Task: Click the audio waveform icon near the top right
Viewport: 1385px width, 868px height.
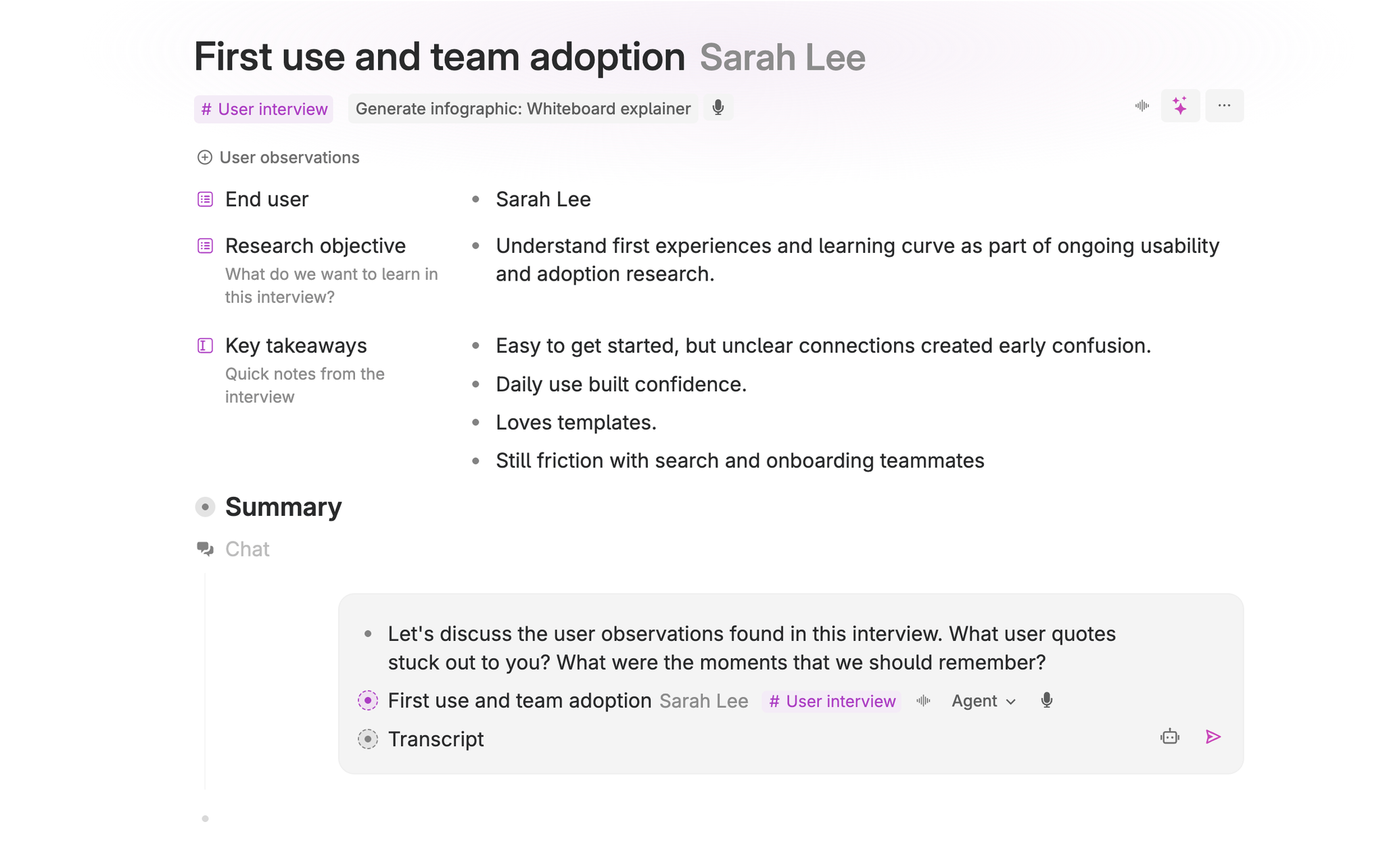Action: (x=1142, y=105)
